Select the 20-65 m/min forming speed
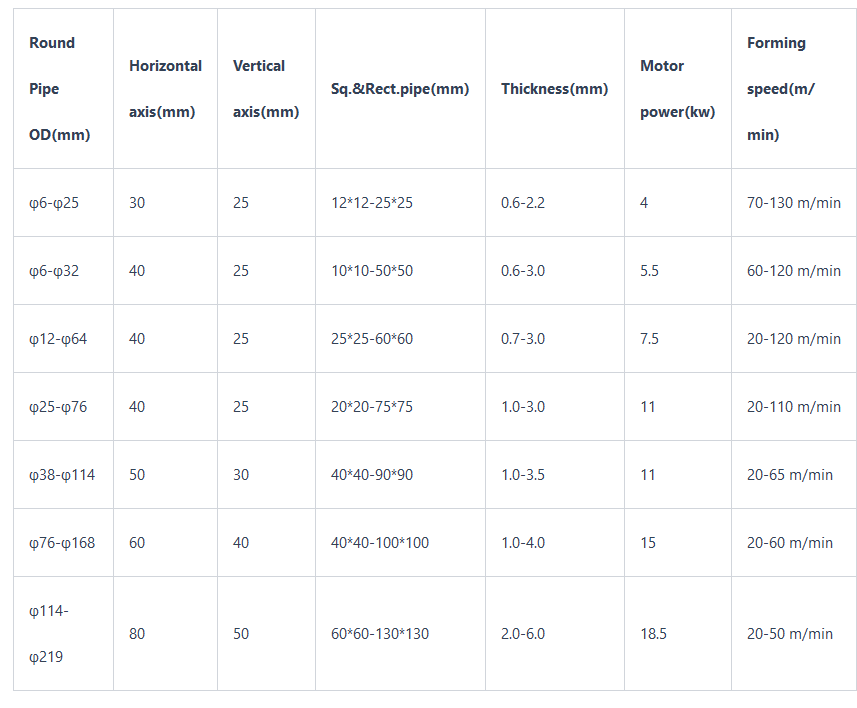 click(x=790, y=475)
